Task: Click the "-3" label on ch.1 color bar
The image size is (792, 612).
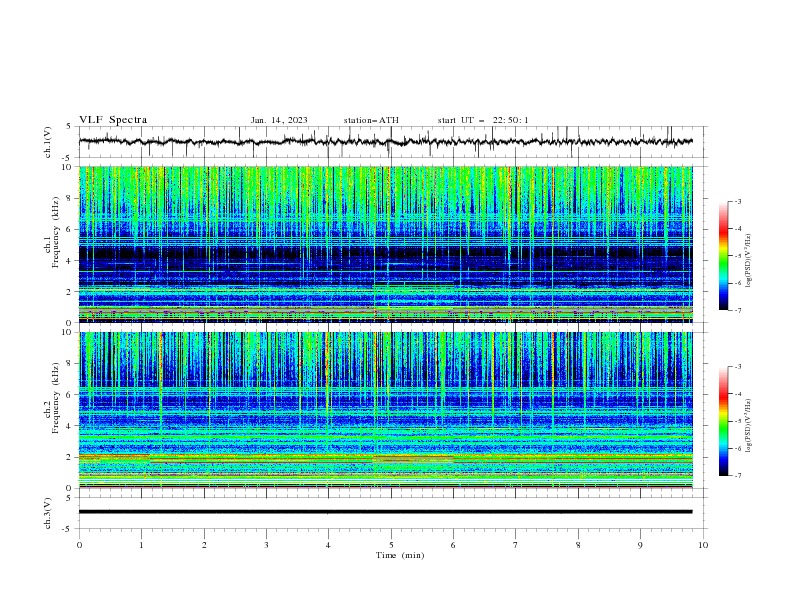Action: click(x=738, y=201)
